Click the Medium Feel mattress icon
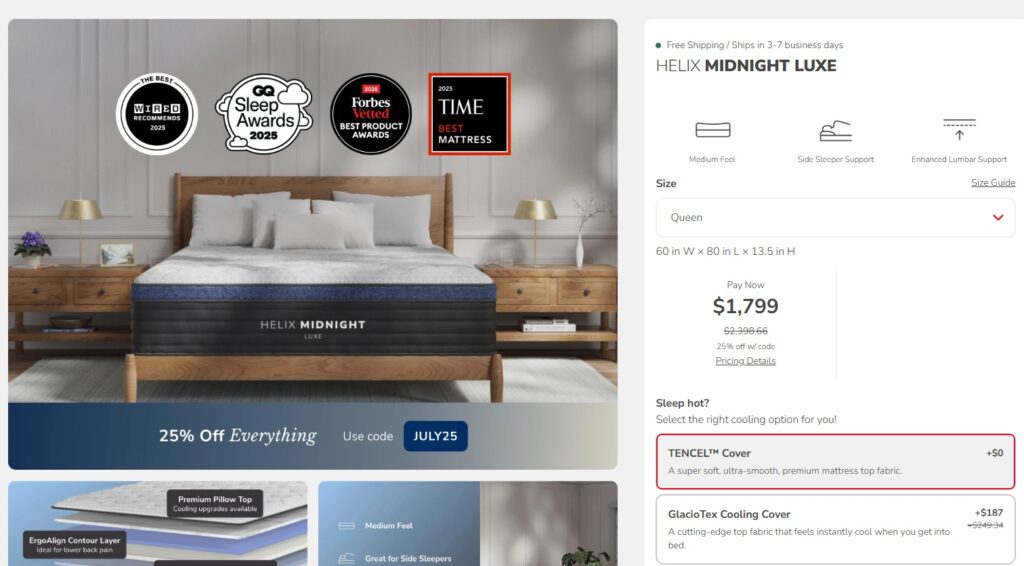This screenshot has width=1024, height=566. [x=712, y=130]
